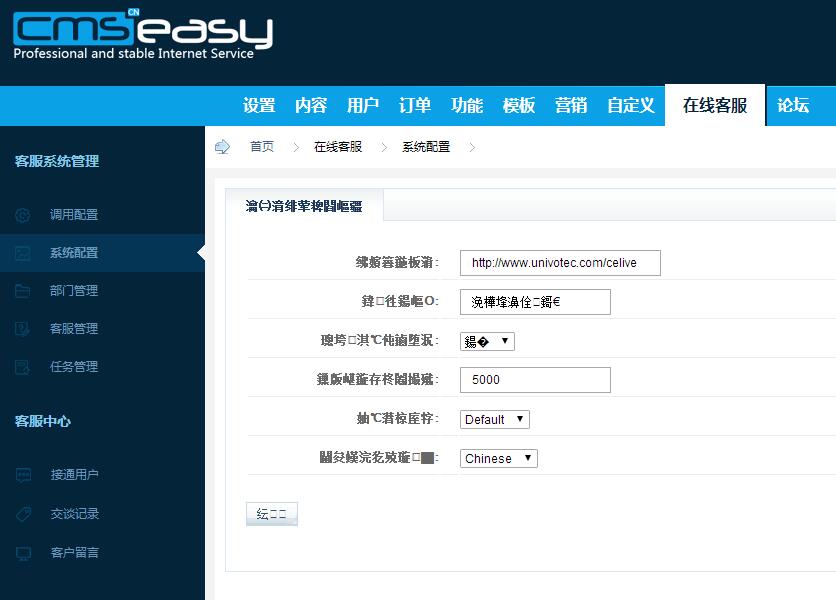Screen dimensions: 836x600
Task: Open the Default dropdown
Action: [494, 419]
